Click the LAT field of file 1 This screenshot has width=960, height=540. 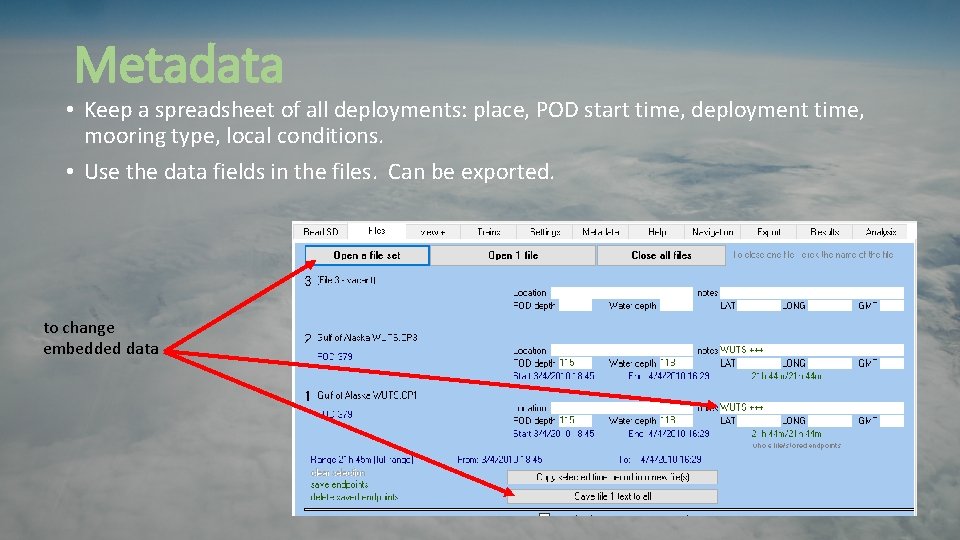click(759, 421)
